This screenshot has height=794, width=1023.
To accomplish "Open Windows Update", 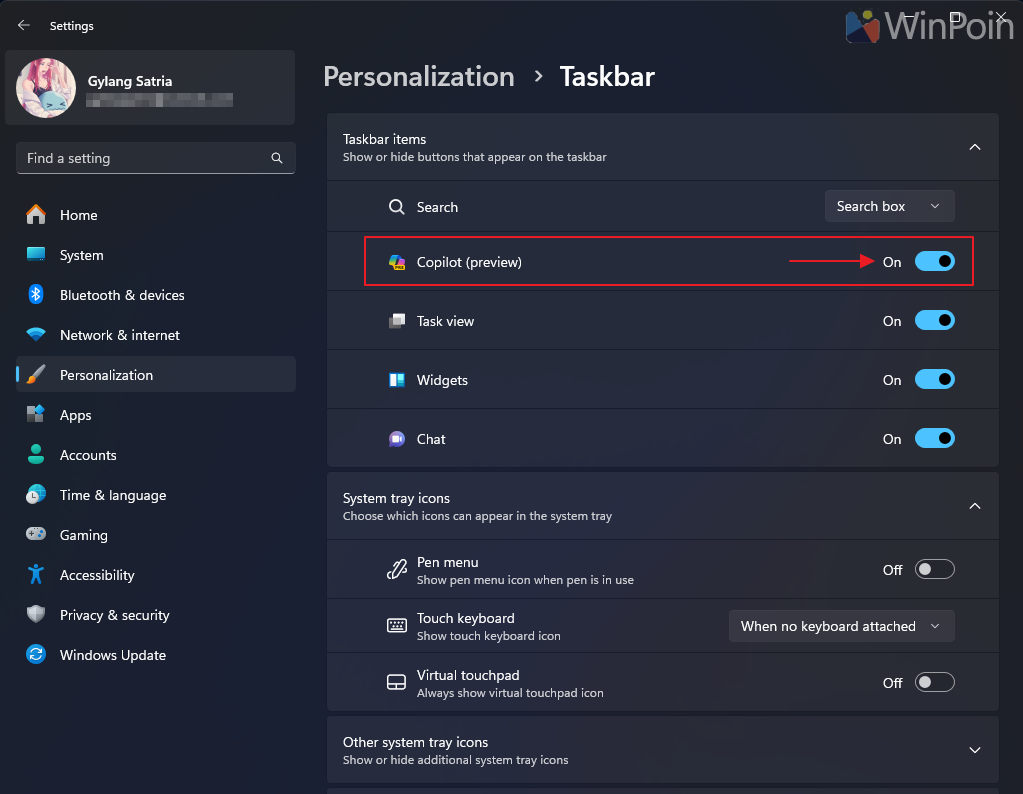I will pyautogui.click(x=156, y=655).
